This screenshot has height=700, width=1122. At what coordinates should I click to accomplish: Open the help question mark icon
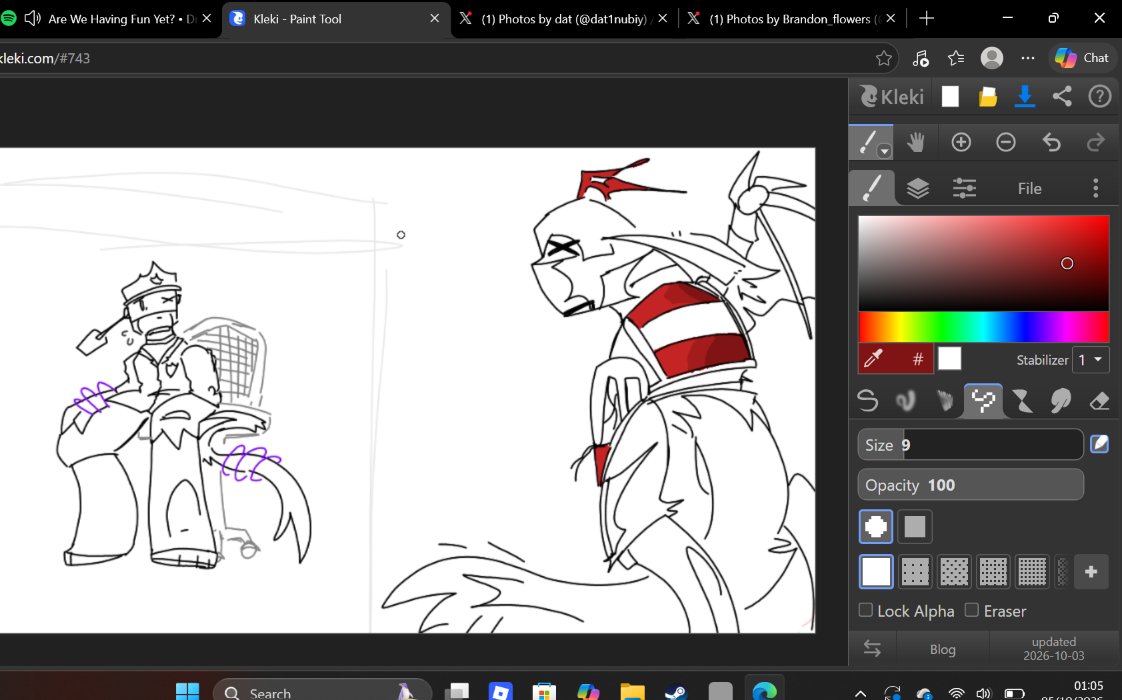(x=1099, y=97)
